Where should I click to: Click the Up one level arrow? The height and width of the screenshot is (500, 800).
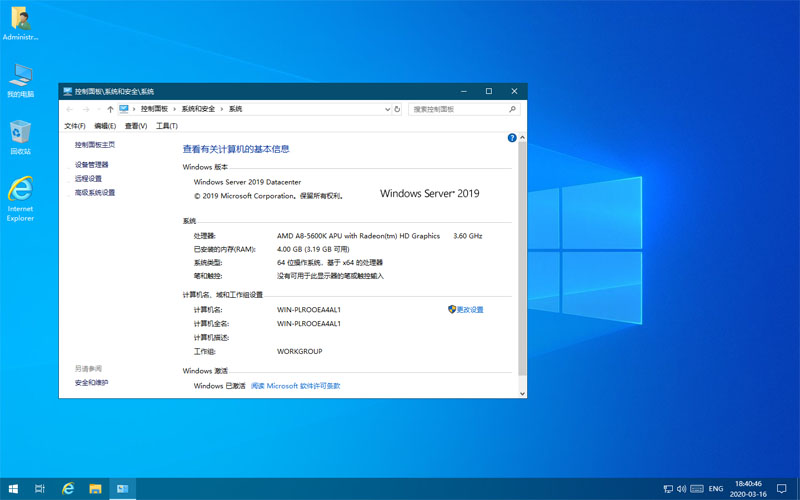click(x=110, y=109)
